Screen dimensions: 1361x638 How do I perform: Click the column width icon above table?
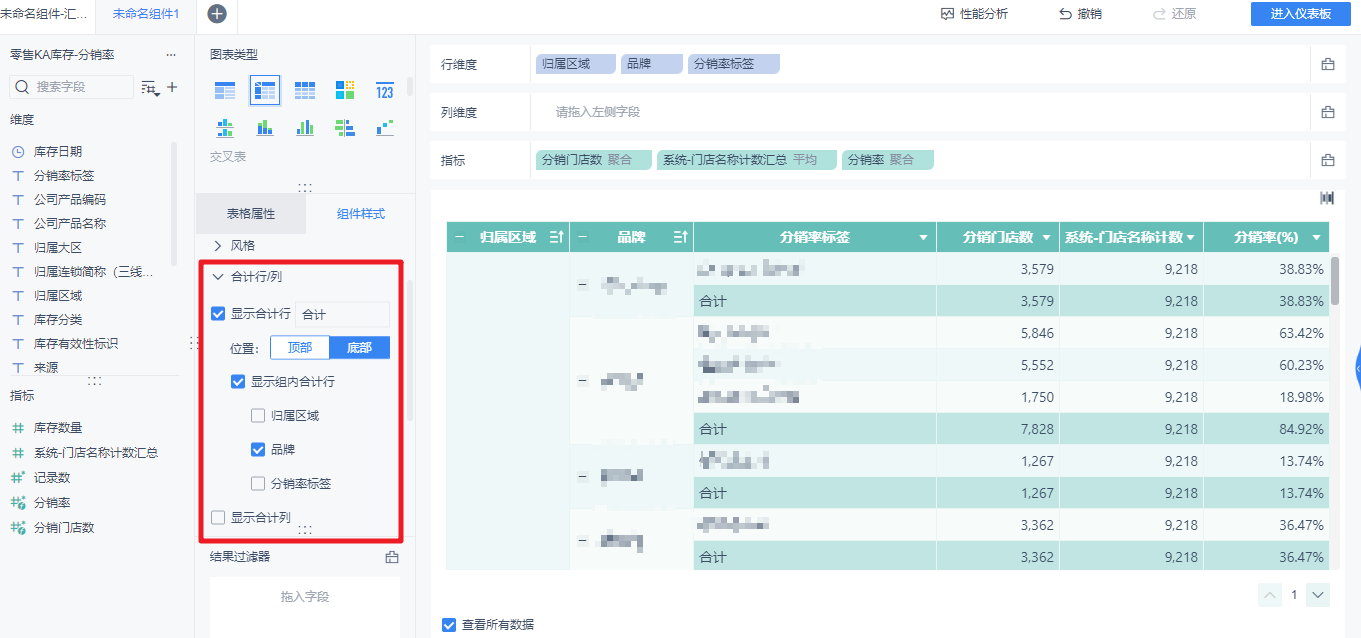(1327, 198)
